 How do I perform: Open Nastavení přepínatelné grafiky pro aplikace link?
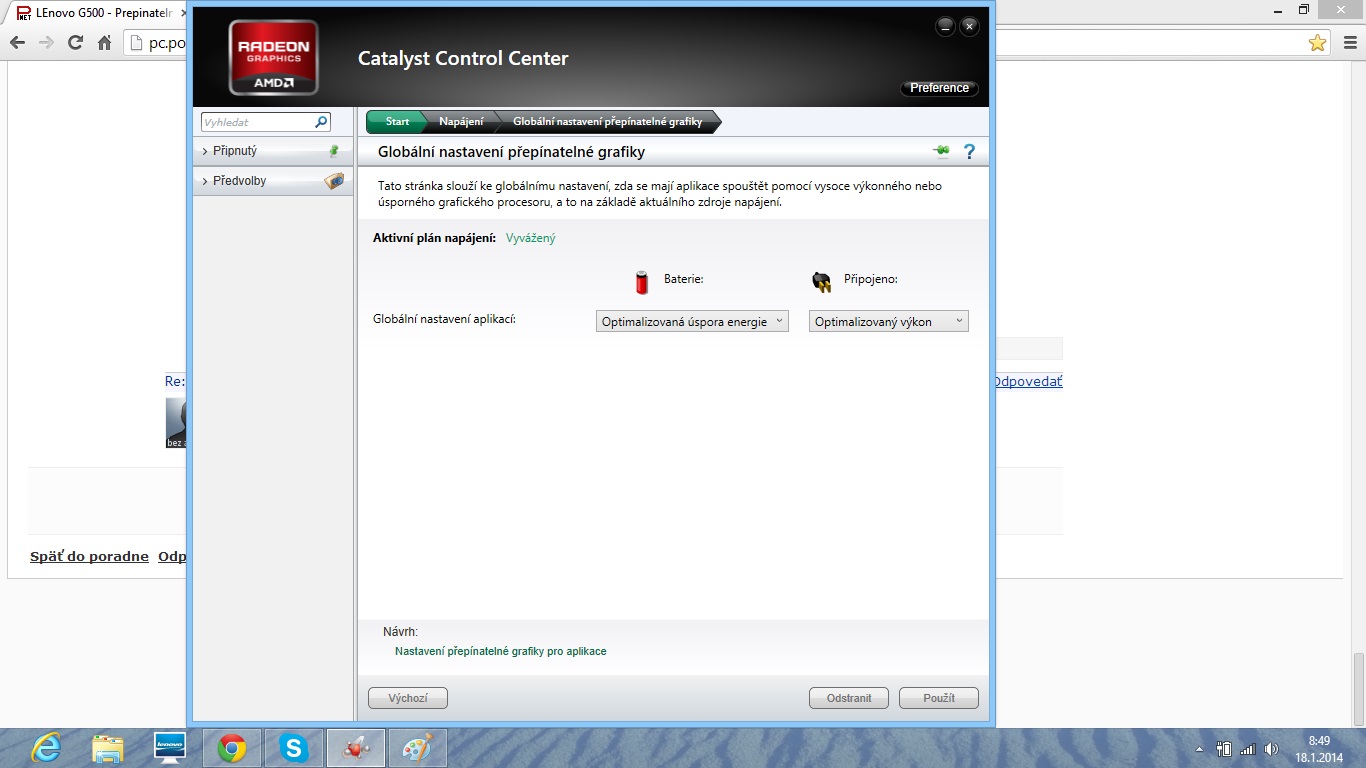(x=501, y=651)
